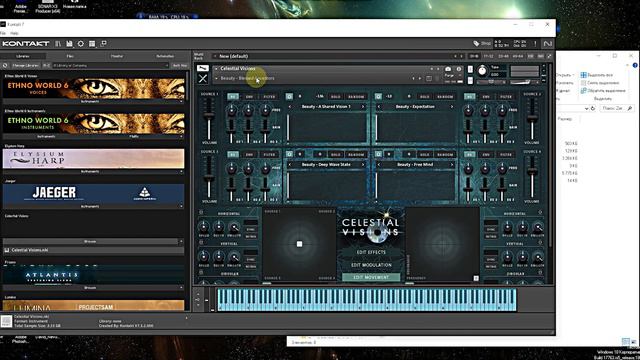
Task: Click a key on the virtual keyboard
Action: [x=366, y=300]
